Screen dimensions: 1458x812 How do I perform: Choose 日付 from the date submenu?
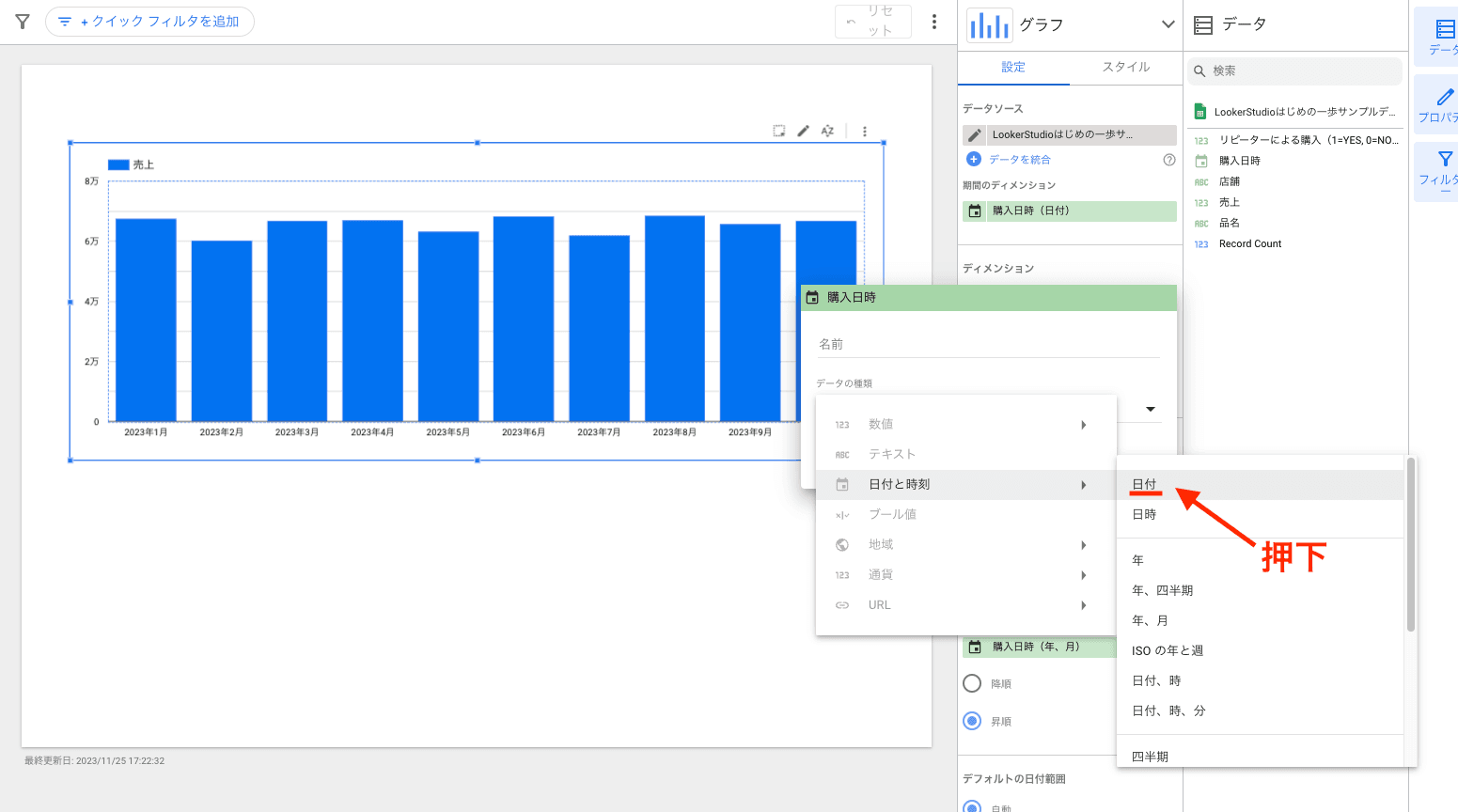click(x=1144, y=484)
